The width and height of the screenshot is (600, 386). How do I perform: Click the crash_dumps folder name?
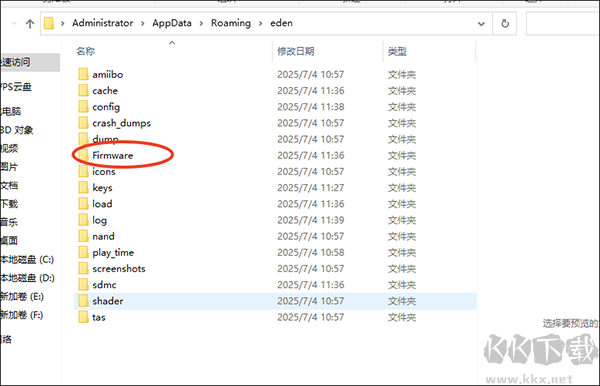point(121,123)
